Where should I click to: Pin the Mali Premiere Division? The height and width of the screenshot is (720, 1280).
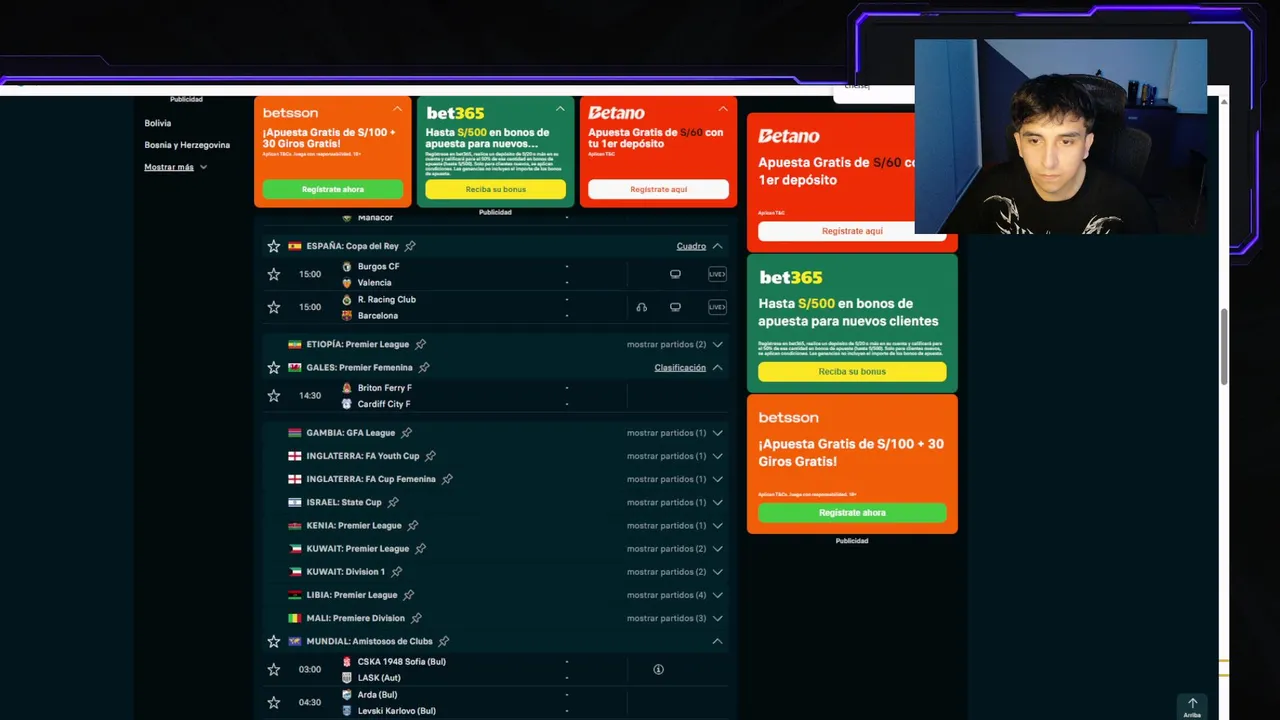416,618
